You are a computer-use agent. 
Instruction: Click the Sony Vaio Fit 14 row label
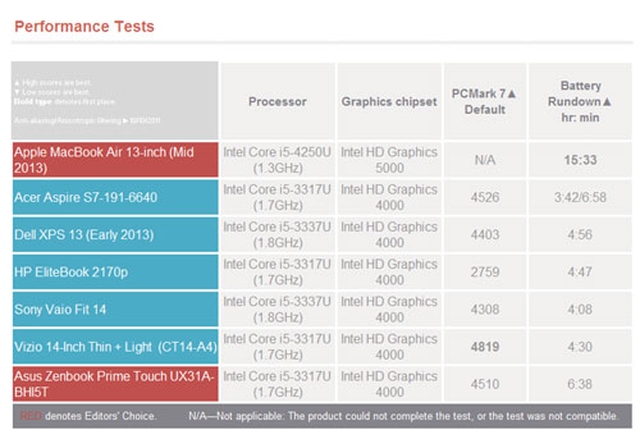coord(115,309)
